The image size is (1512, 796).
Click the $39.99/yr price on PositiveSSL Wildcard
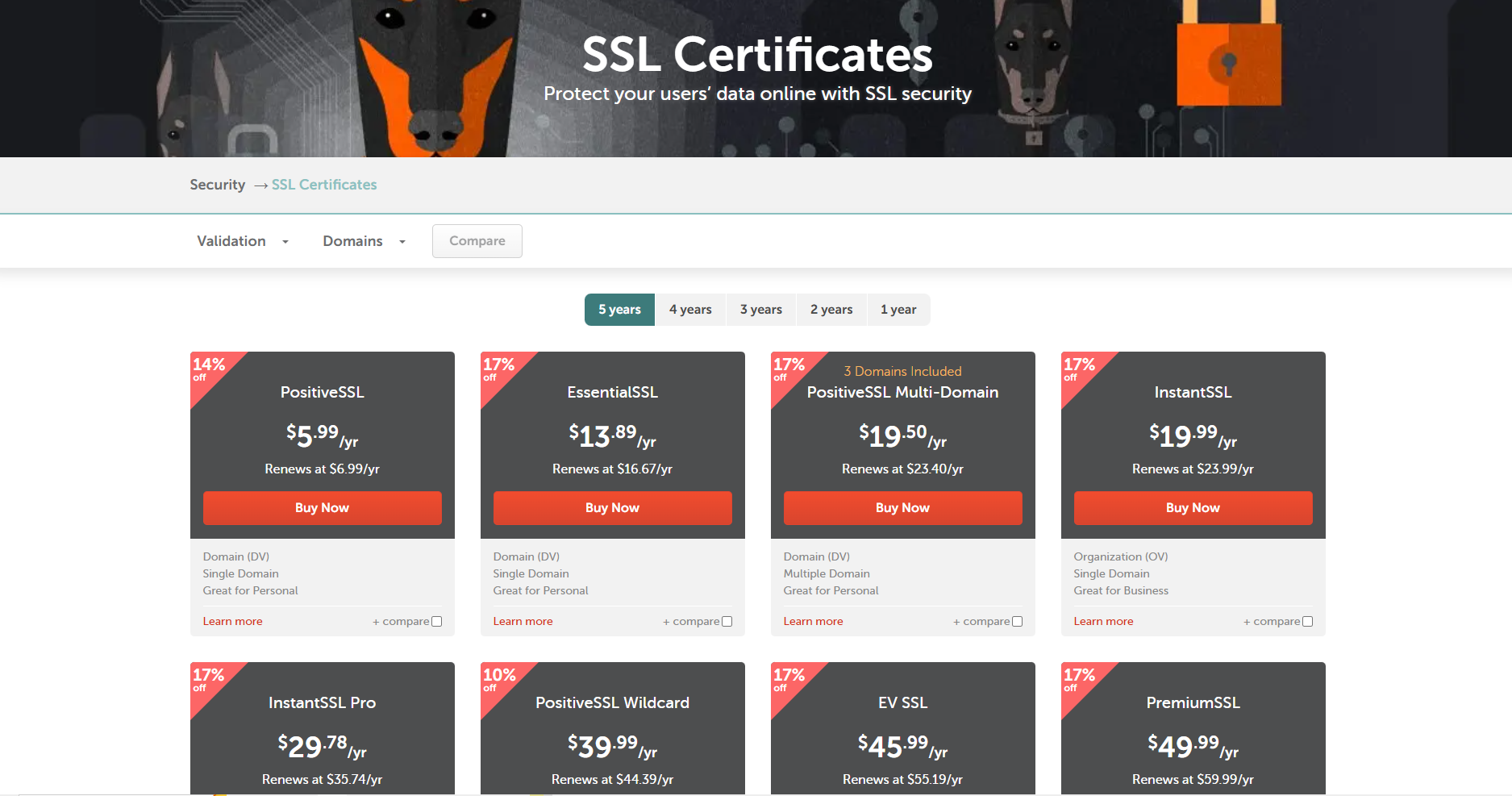point(613,746)
